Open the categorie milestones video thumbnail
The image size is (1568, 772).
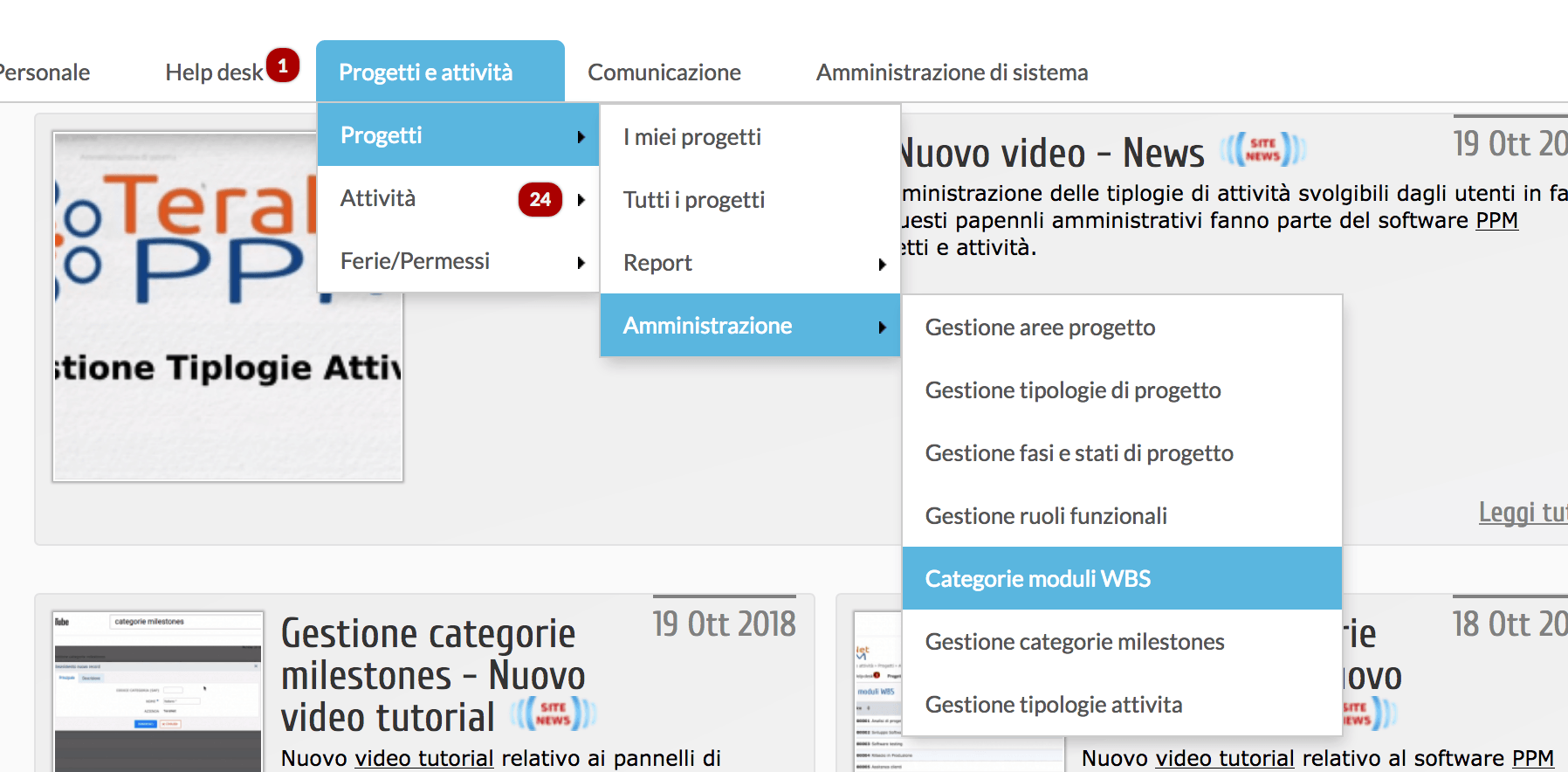click(x=158, y=692)
